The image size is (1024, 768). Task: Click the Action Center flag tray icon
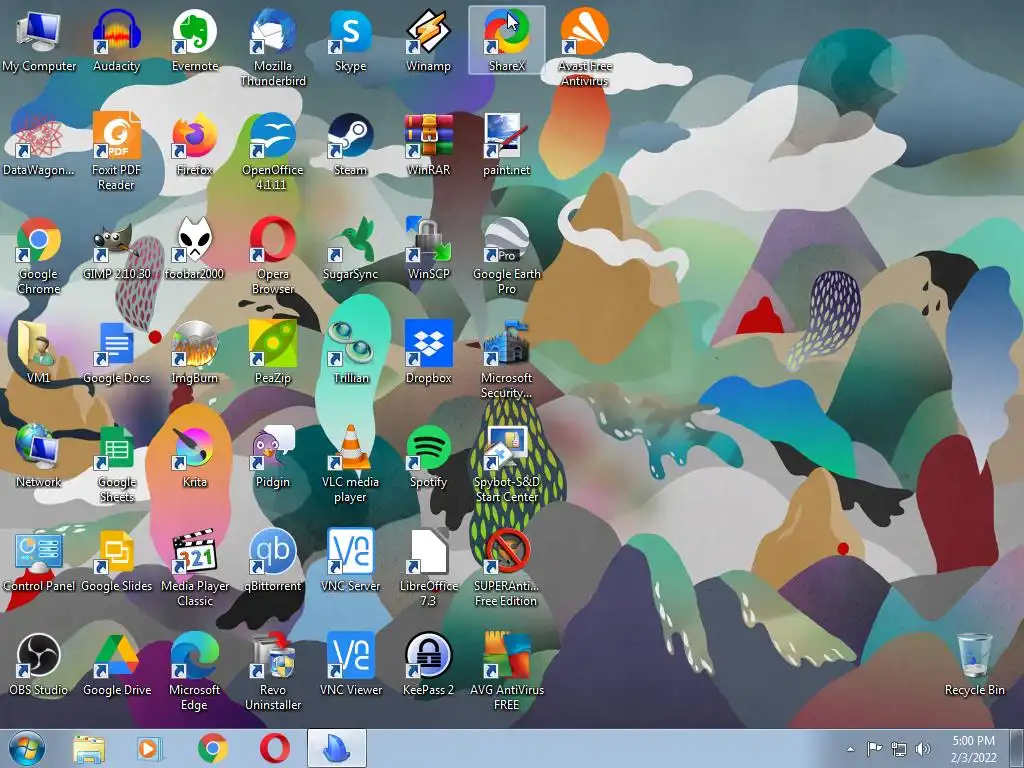pos(874,749)
